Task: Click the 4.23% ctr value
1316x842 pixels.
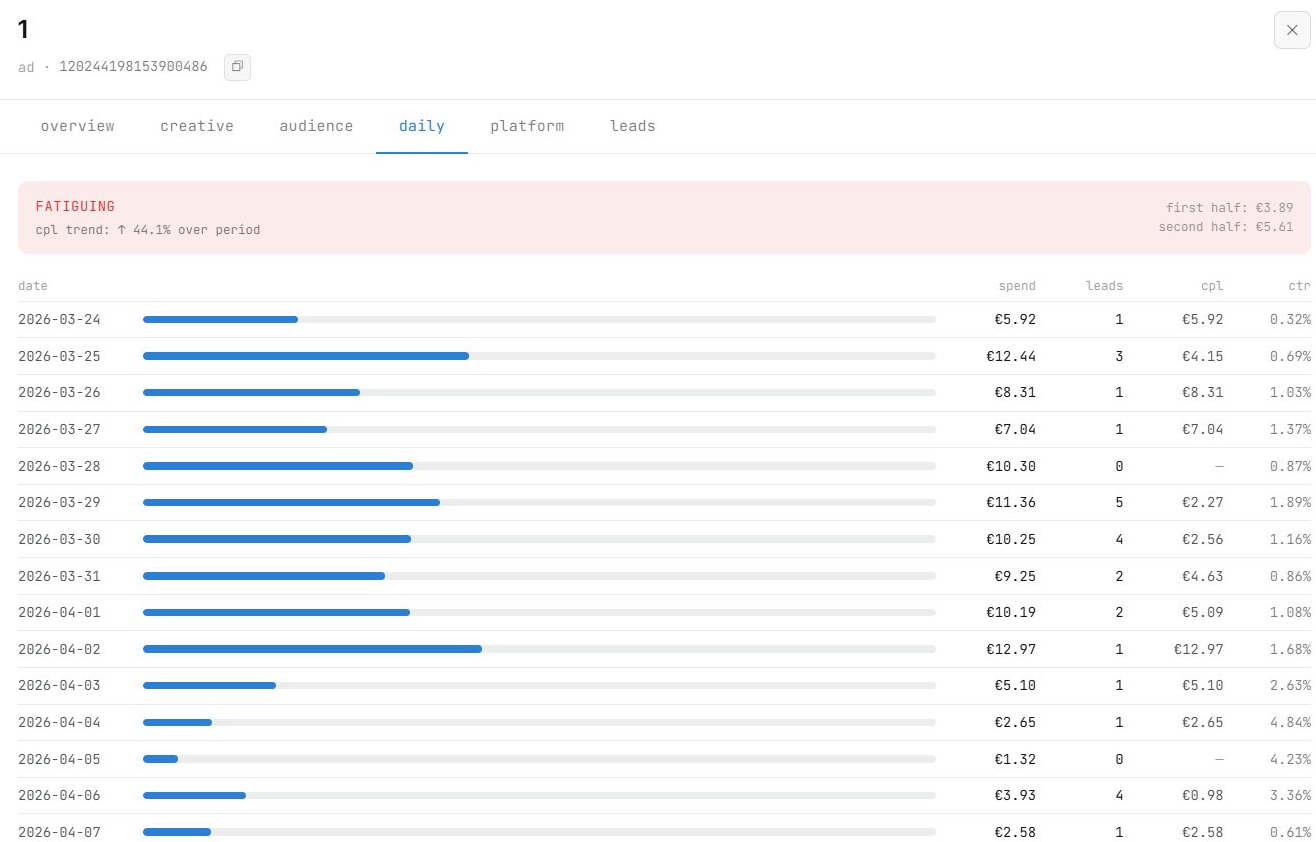Action: pos(1290,759)
